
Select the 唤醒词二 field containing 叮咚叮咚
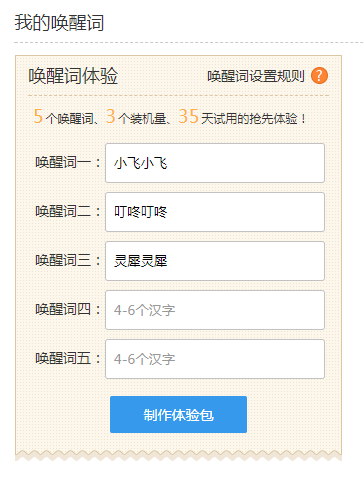(215, 212)
